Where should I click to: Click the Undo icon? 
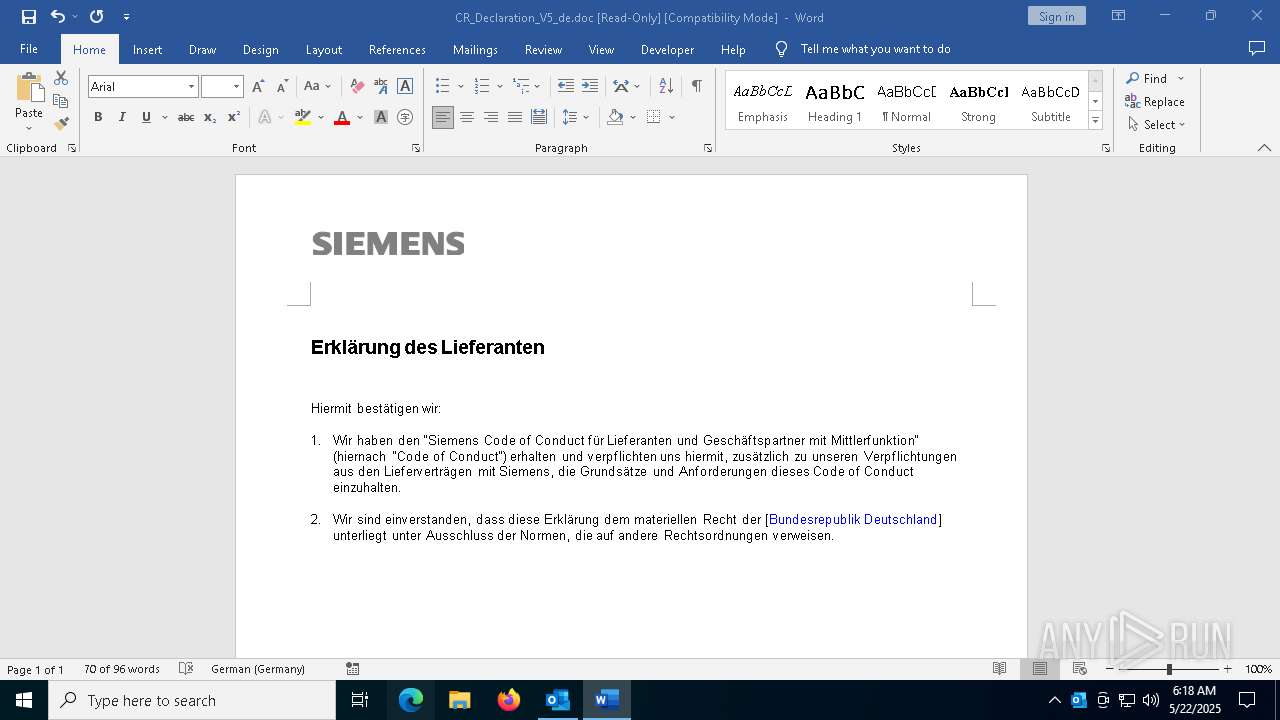pyautogui.click(x=58, y=17)
